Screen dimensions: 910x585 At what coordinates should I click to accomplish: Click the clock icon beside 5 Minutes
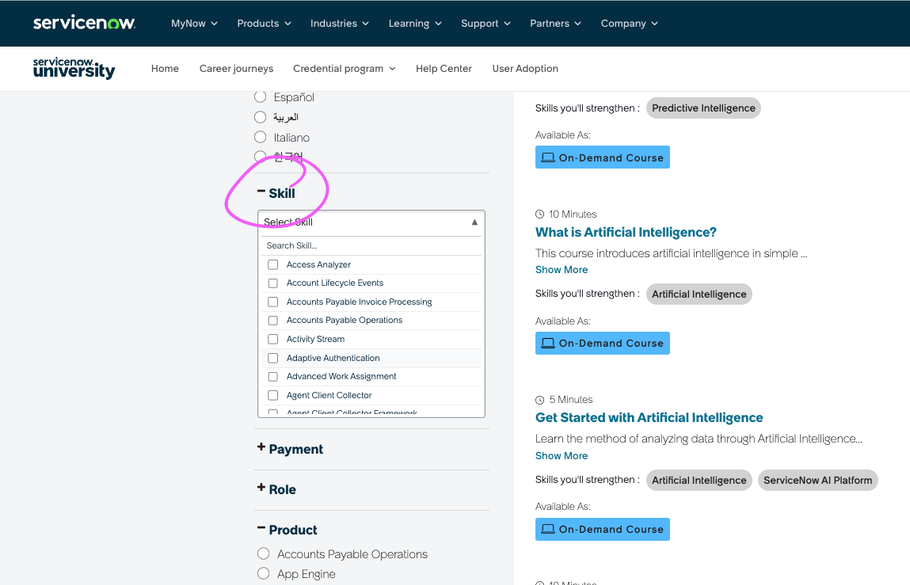tap(540, 400)
